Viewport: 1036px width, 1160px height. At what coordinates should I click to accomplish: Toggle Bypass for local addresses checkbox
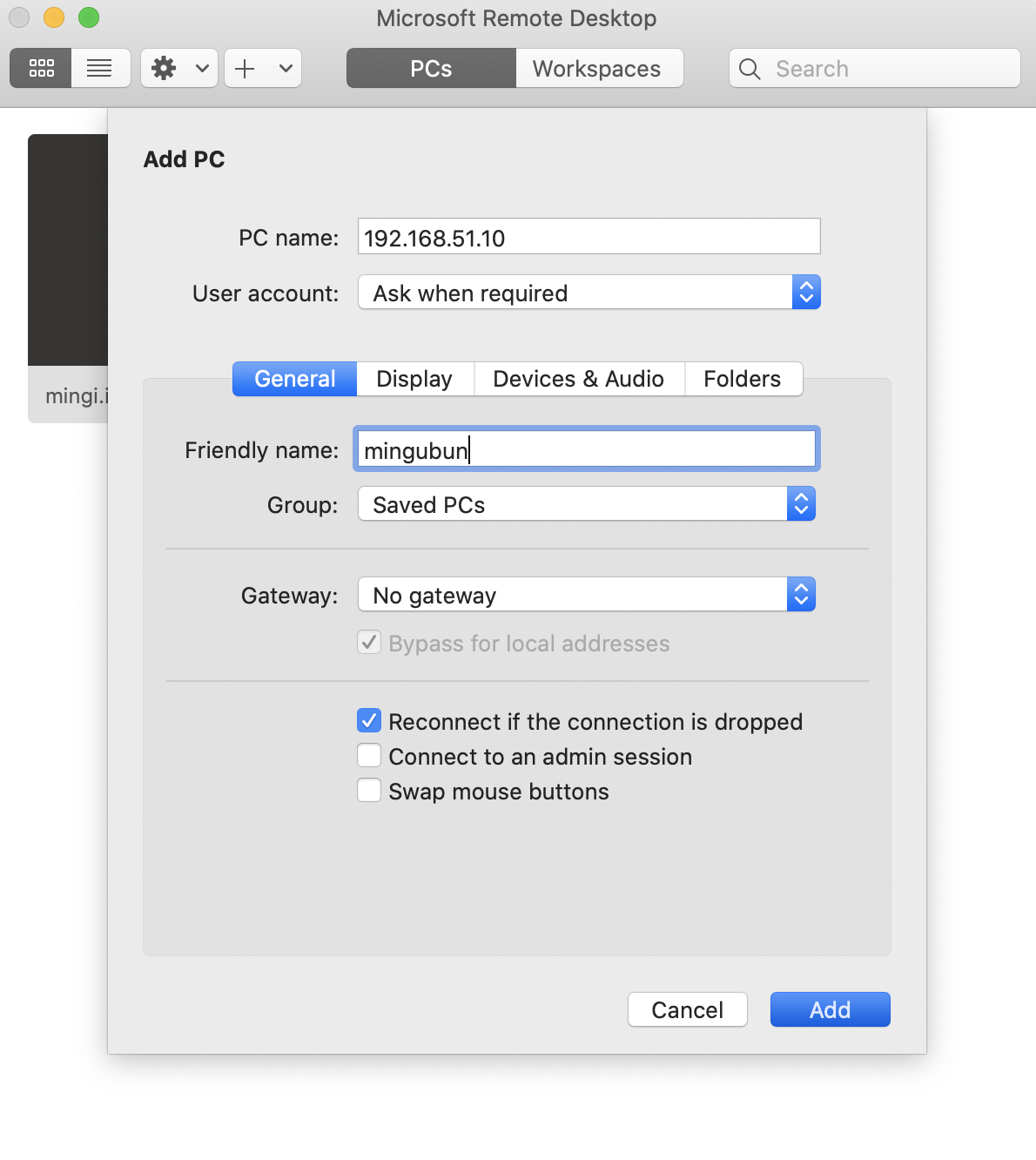pos(369,643)
